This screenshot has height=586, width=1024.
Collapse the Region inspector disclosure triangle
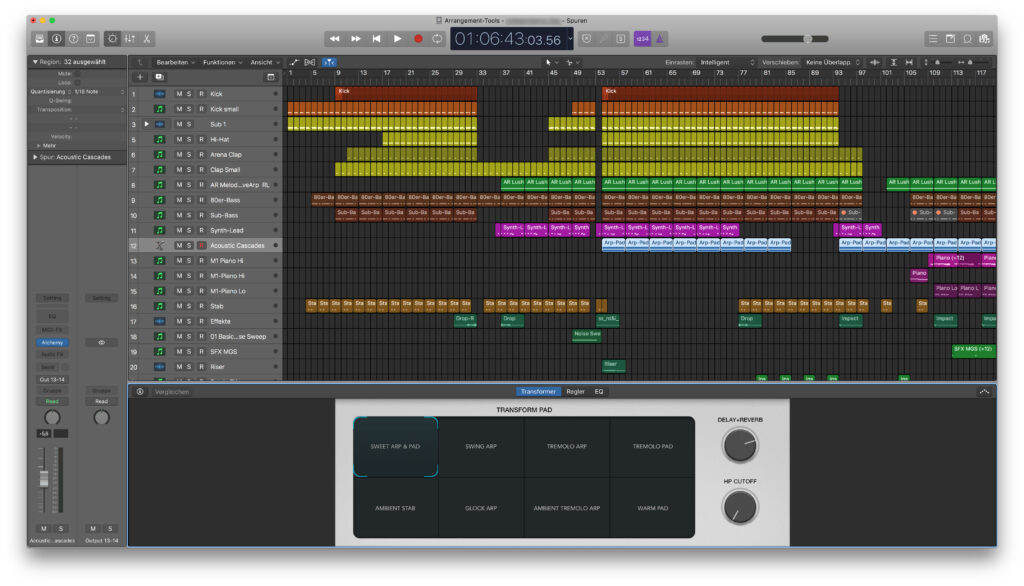click(x=35, y=62)
